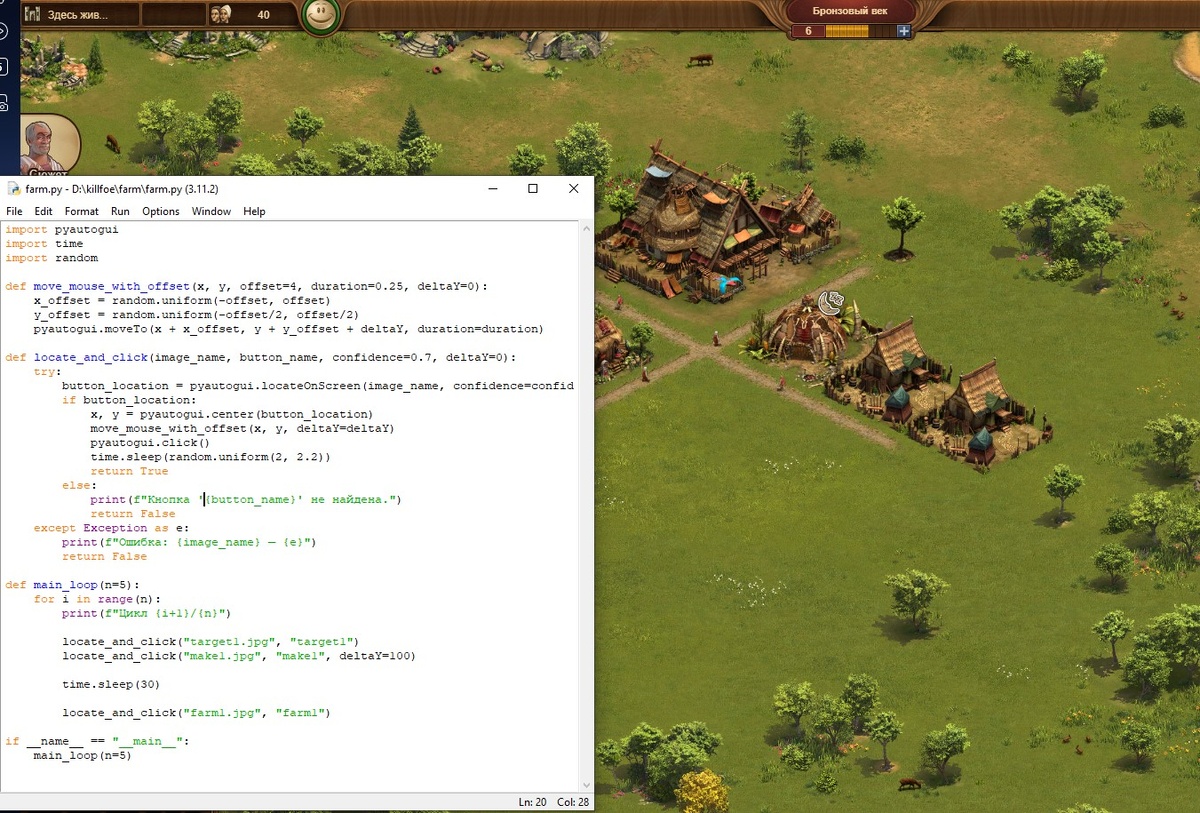Click the green smiley happiness indicator

(x=321, y=15)
